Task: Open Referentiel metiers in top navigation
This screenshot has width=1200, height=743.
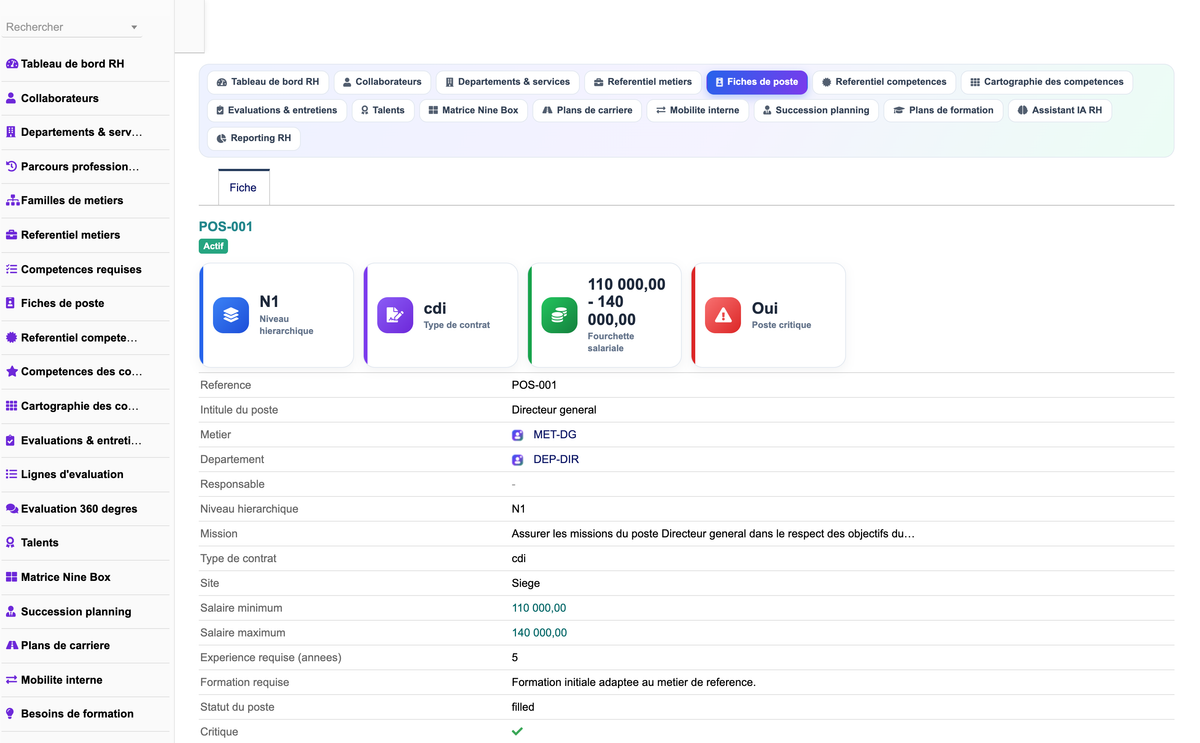Action: point(642,82)
